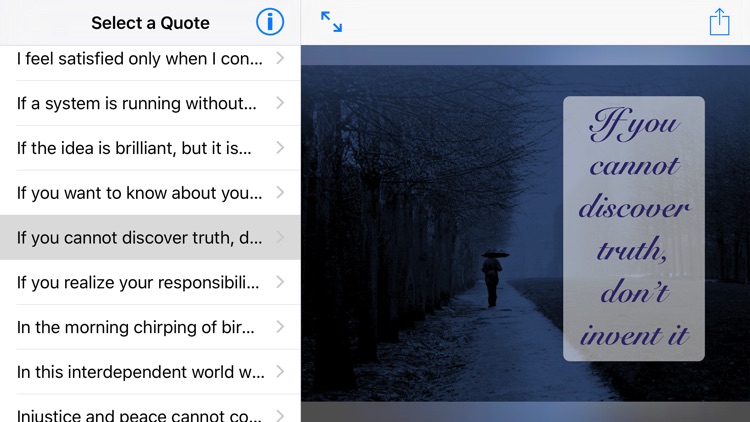Tap chevron on 'If the idea is brilliant' row

(280, 148)
